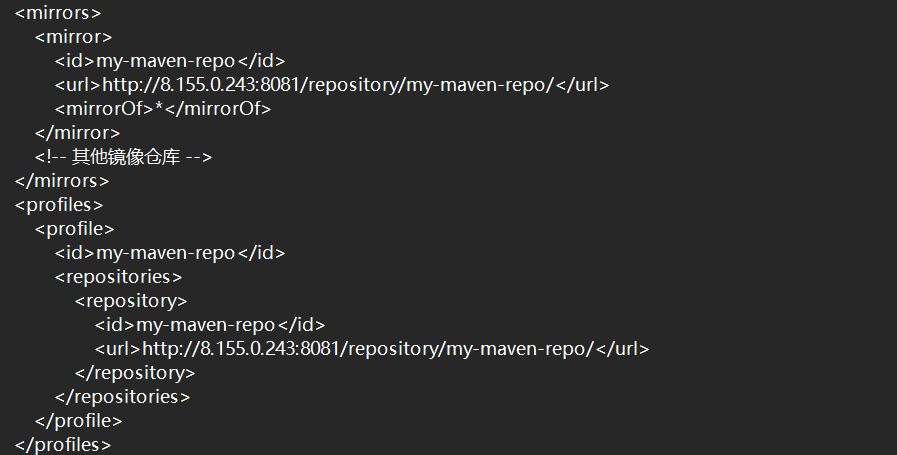Click the profile id my-maven-repo line
Screen dimensions: 897x455
pyautogui.click(x=170, y=253)
